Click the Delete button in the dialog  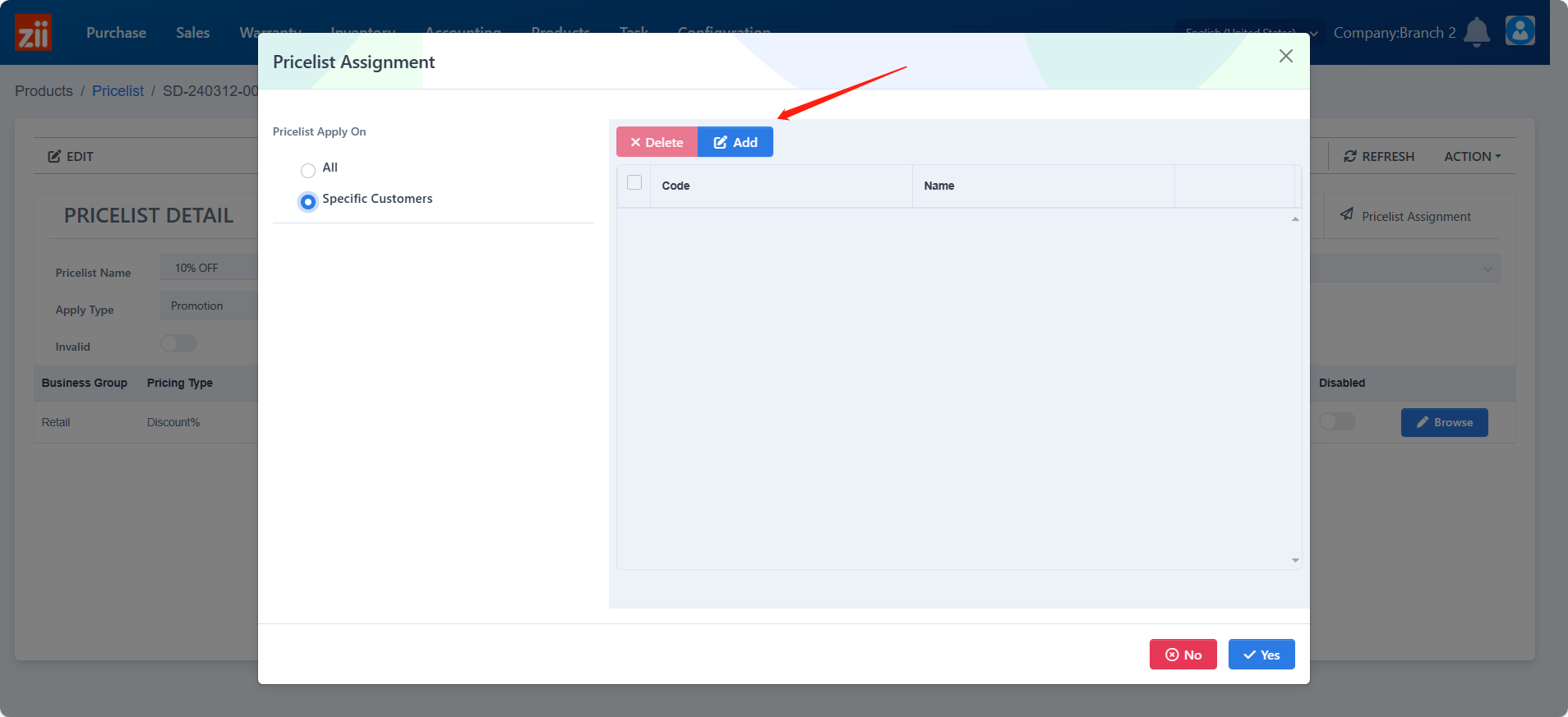[x=657, y=142]
